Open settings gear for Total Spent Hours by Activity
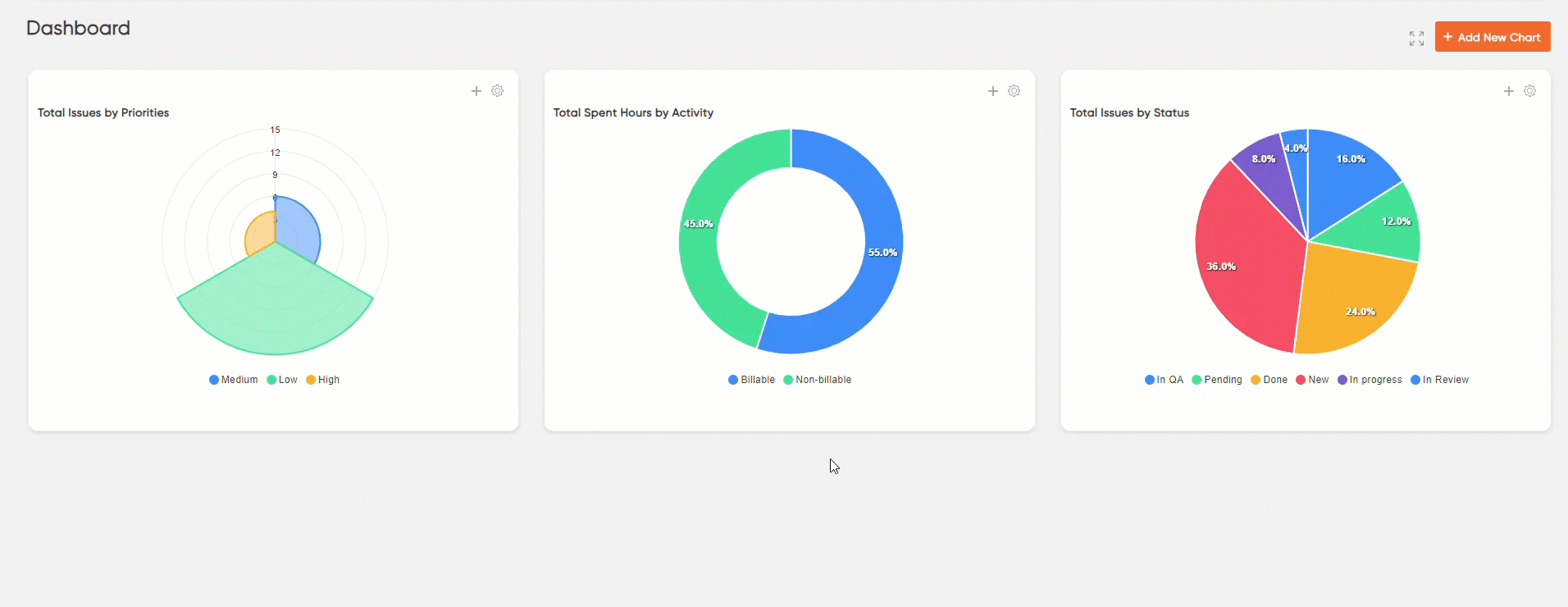1568x607 pixels. [x=1014, y=91]
